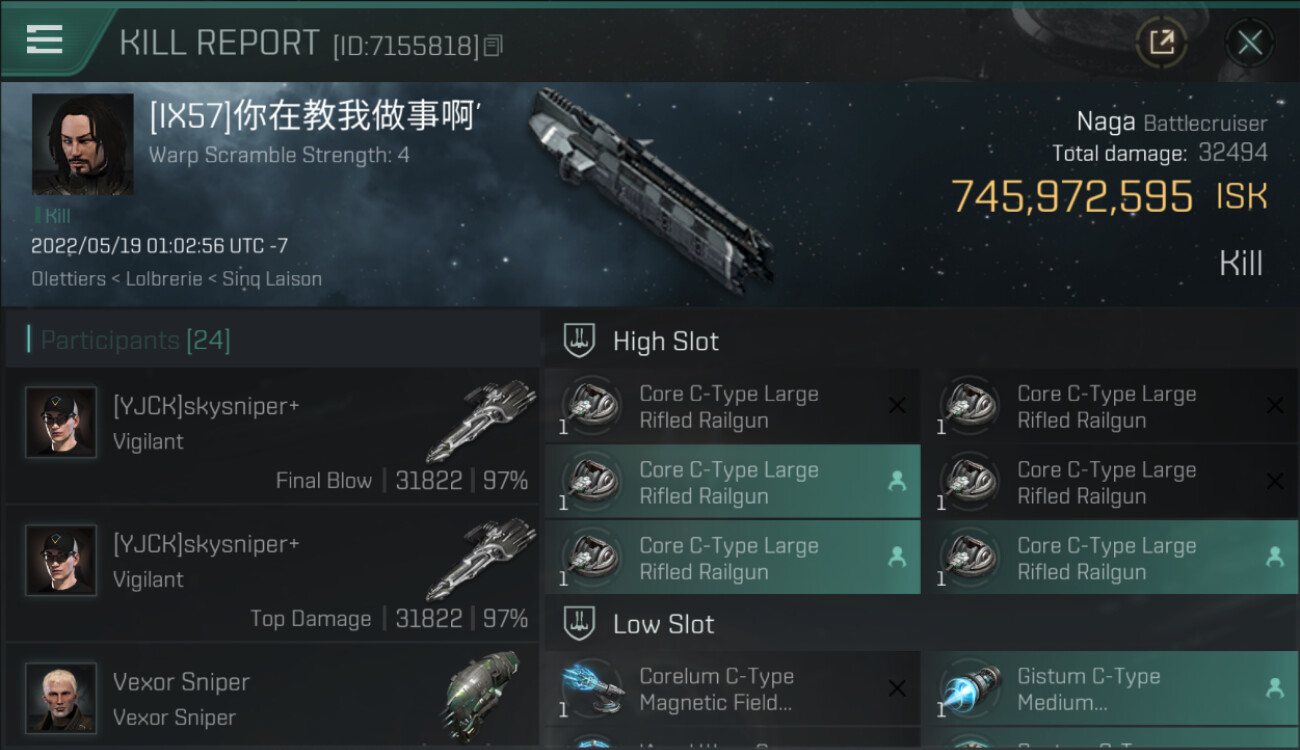Copy the kill report ID icon

[x=493, y=46]
